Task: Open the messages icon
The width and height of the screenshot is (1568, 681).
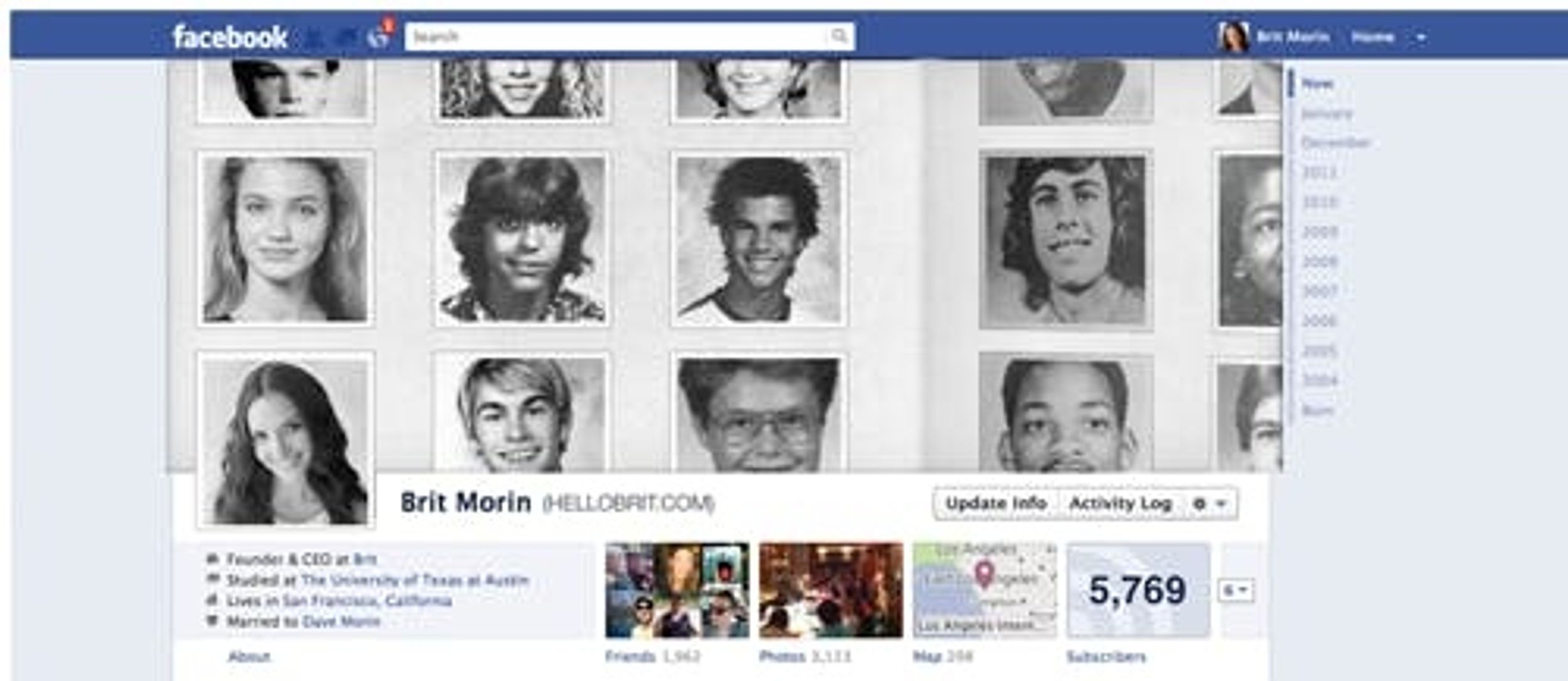Action: pos(346,38)
